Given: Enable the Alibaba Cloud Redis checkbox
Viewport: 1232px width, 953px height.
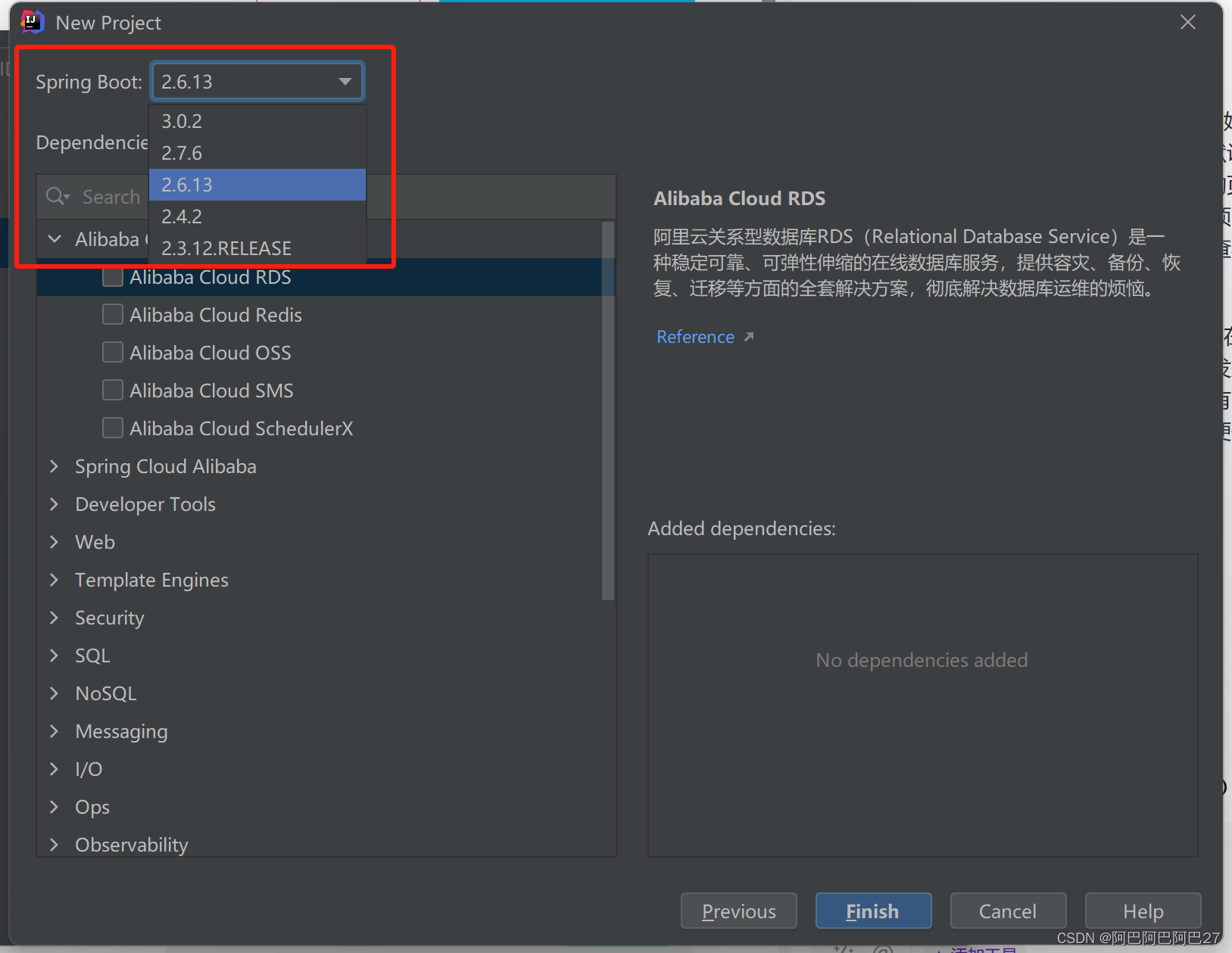Looking at the screenshot, I should click(x=113, y=314).
